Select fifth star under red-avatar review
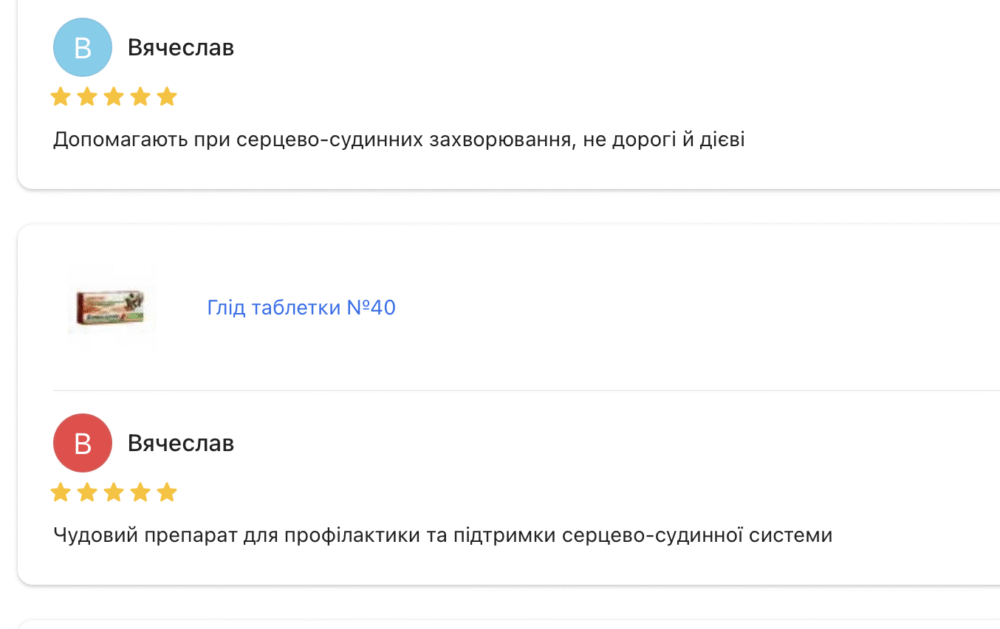This screenshot has width=1000, height=629. [167, 492]
